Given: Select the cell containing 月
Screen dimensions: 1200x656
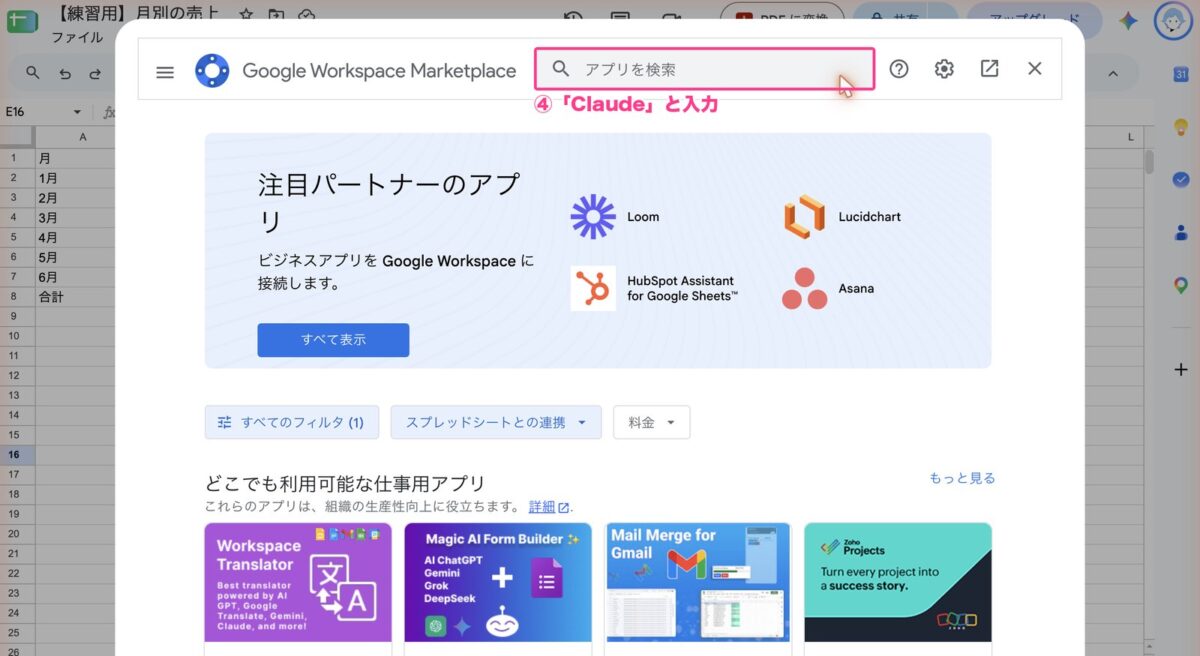Looking at the screenshot, I should [x=75, y=158].
